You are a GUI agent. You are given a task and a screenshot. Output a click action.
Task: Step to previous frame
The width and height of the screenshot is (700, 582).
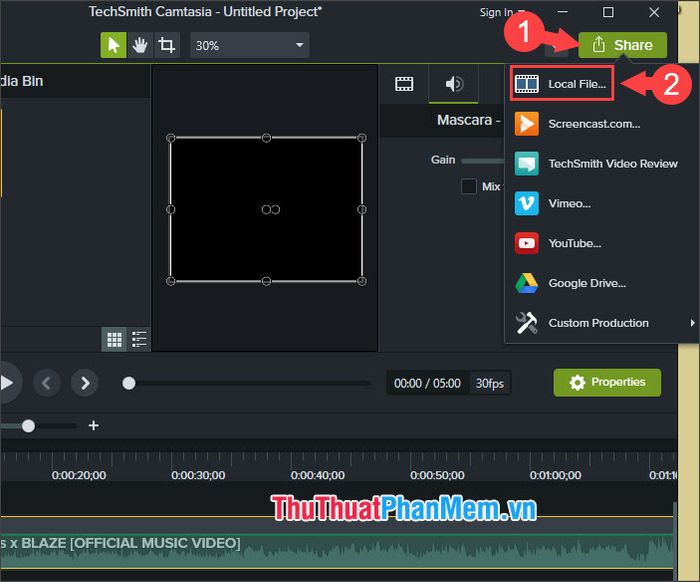46,383
